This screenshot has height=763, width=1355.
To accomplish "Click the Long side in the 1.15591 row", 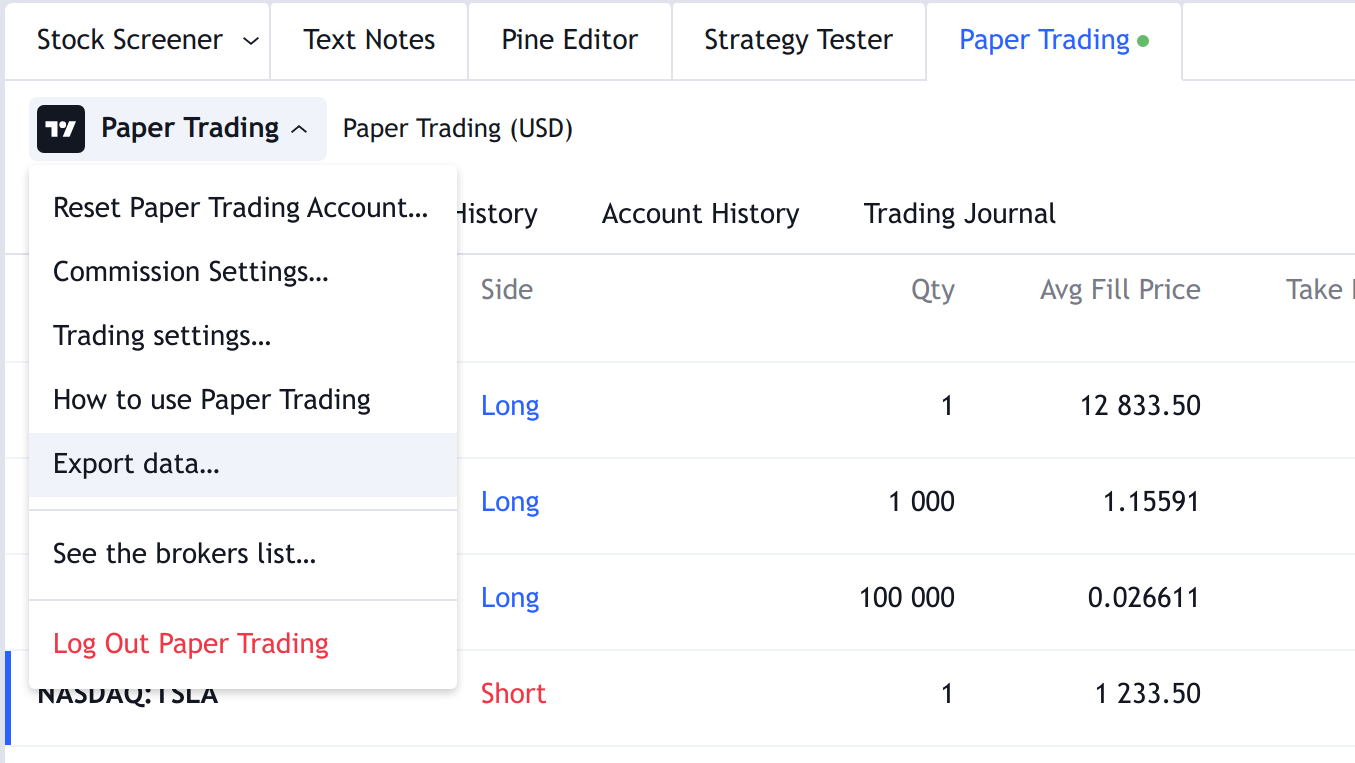I will click(510, 502).
